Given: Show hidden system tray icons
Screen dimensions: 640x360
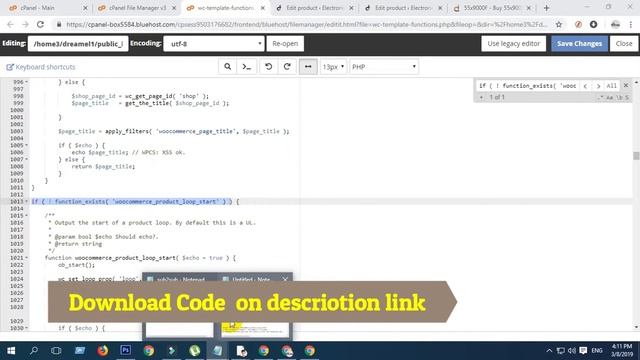Looking at the screenshot, I should coord(549,351).
